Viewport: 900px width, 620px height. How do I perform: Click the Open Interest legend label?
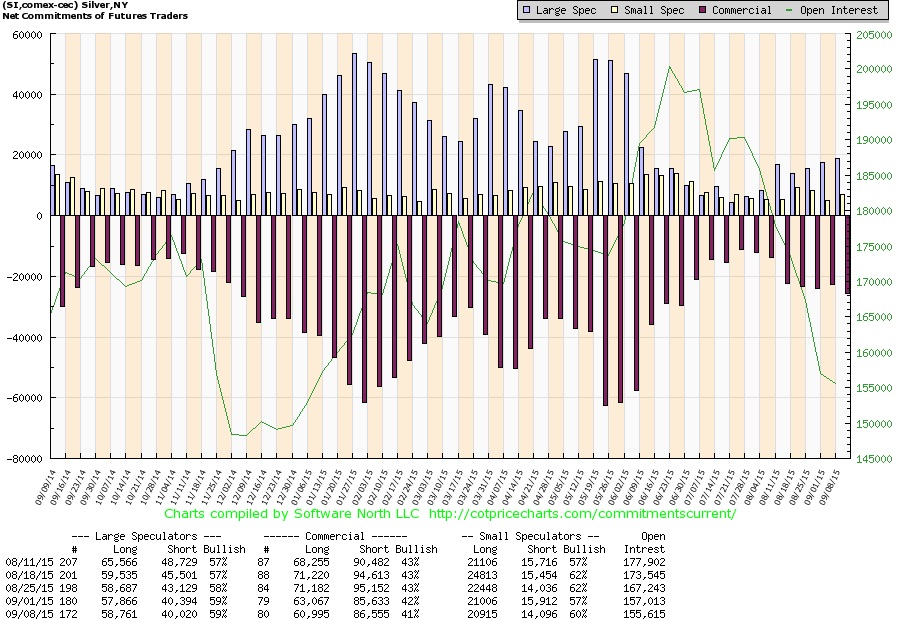click(839, 10)
